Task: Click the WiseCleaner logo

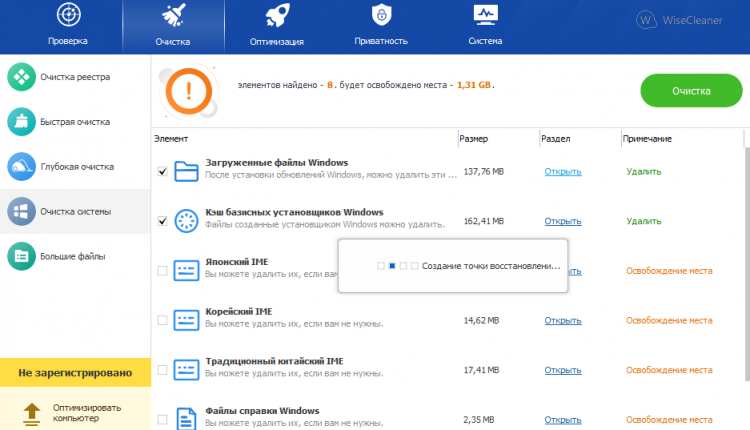Action: coord(679,20)
